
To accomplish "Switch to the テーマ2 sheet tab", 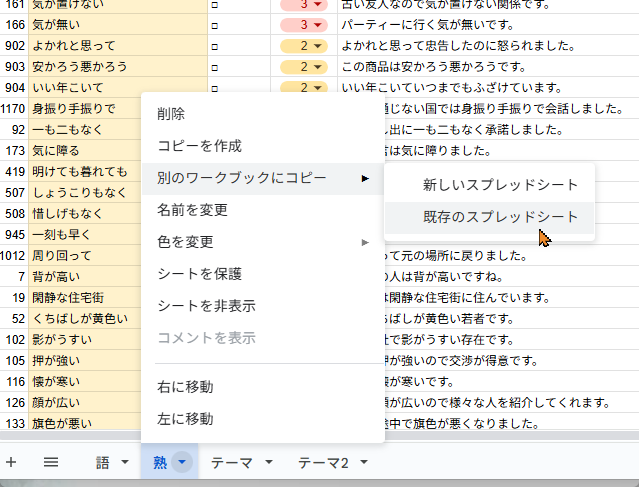I will [x=323, y=462].
